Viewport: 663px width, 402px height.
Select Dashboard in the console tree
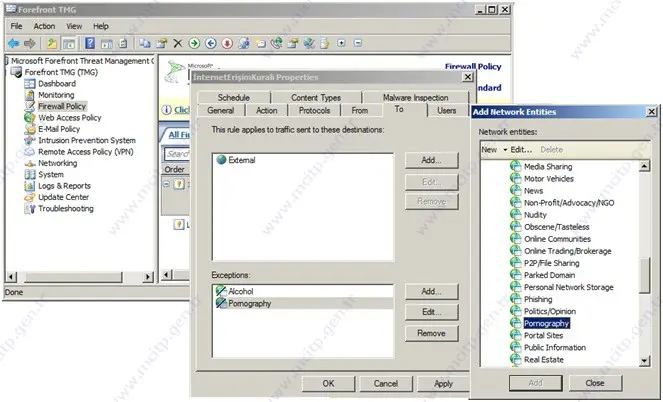57,84
